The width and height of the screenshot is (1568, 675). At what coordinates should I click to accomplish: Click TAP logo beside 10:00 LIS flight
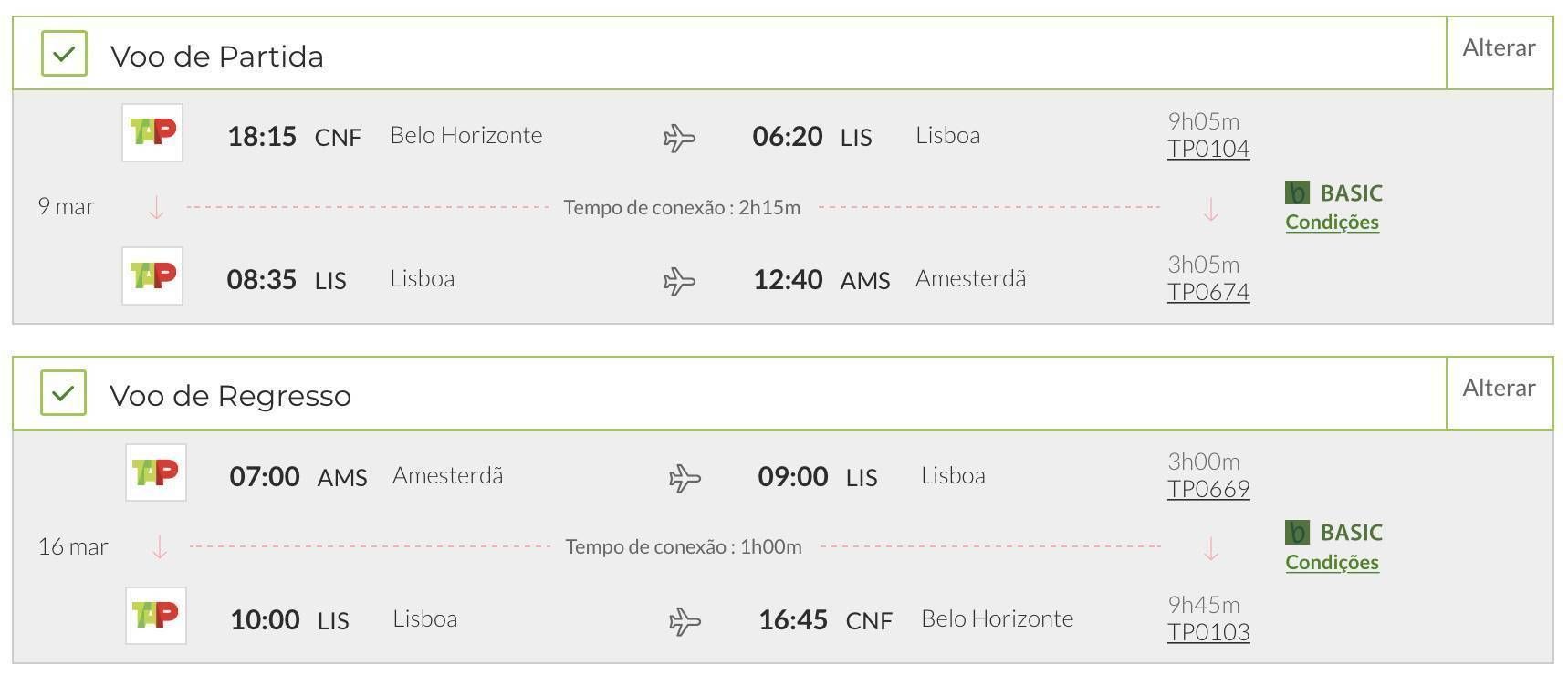pos(156,616)
